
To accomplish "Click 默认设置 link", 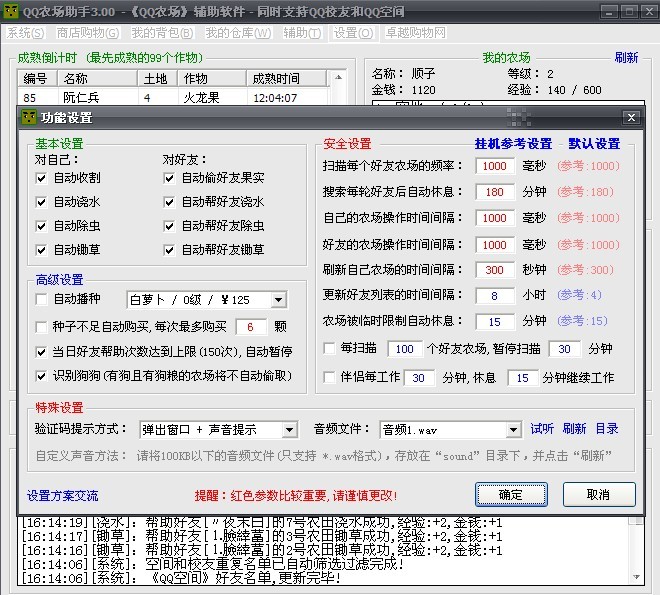I will tap(594, 144).
